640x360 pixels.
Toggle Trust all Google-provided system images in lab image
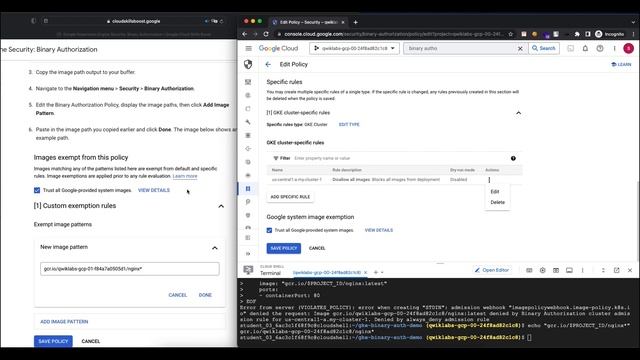(x=37, y=190)
